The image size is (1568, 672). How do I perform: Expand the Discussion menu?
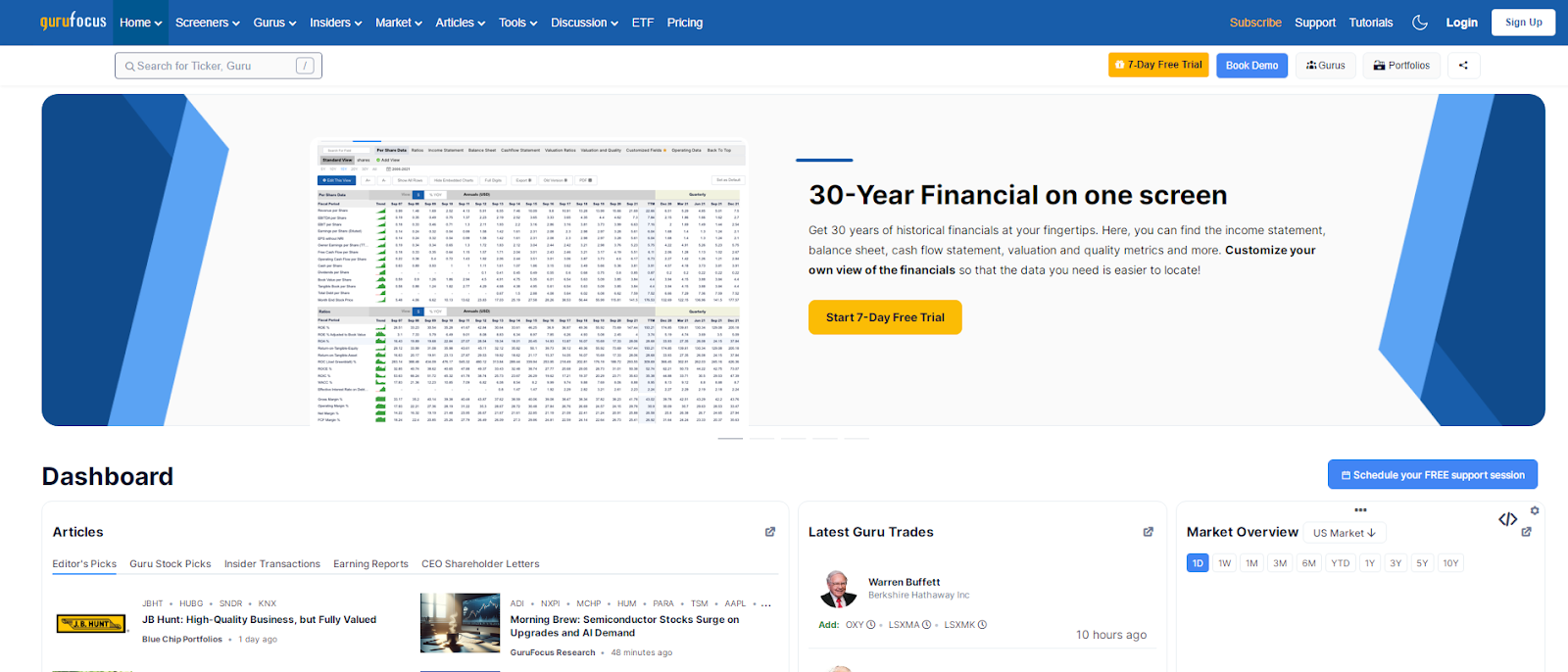(x=584, y=23)
